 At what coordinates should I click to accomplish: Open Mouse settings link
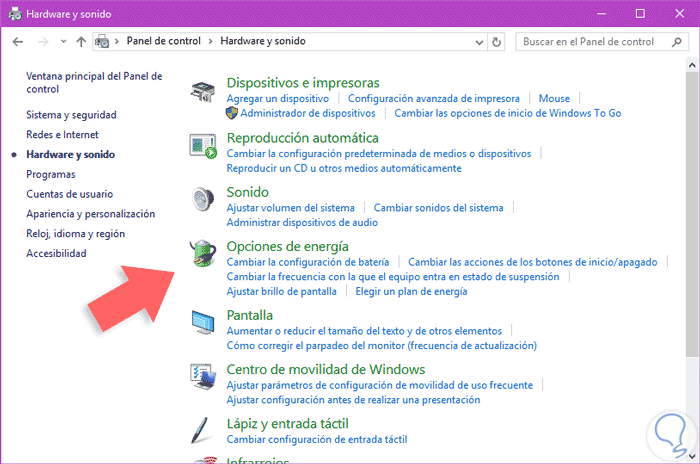554,98
